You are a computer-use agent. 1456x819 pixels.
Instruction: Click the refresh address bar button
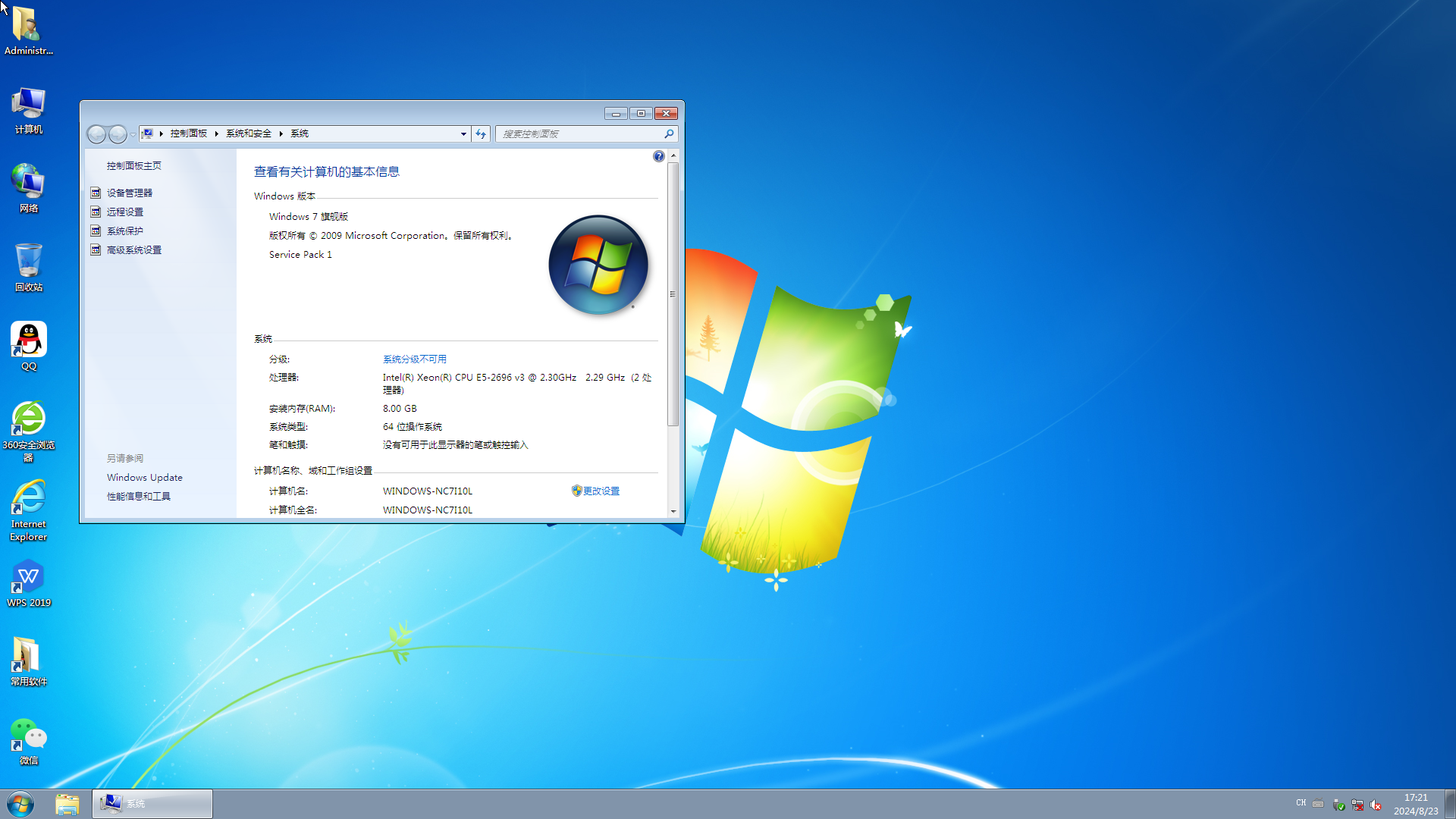(481, 133)
